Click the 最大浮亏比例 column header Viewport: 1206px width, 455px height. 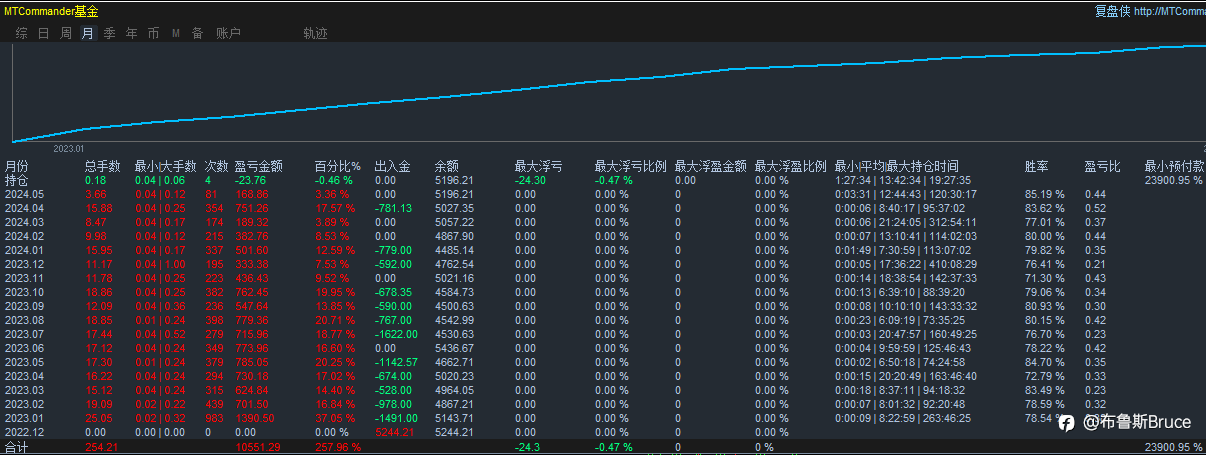coord(630,166)
